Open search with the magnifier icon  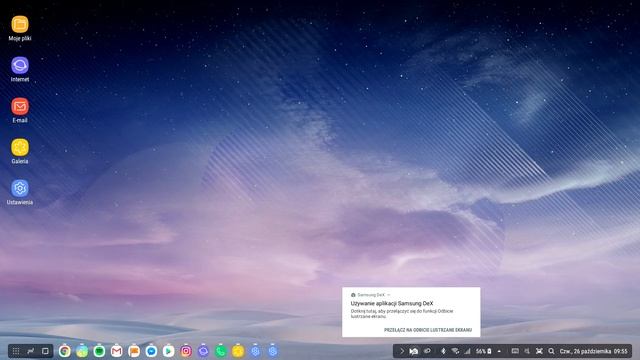pos(551,351)
